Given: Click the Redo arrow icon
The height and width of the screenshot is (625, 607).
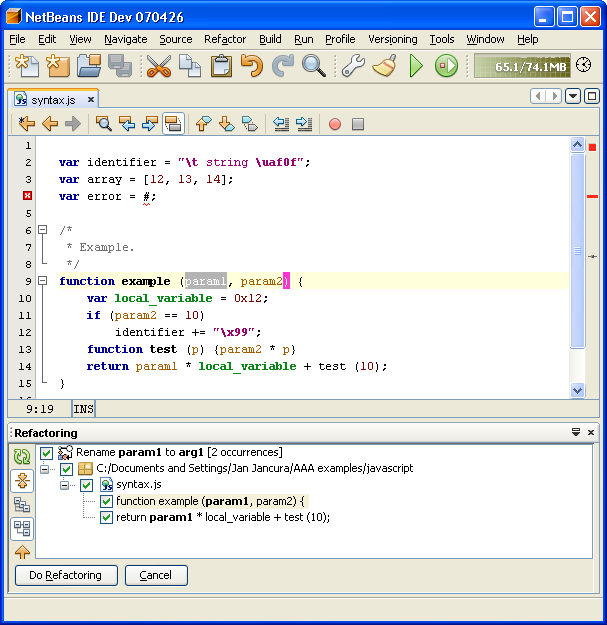Looking at the screenshot, I should tap(283, 66).
